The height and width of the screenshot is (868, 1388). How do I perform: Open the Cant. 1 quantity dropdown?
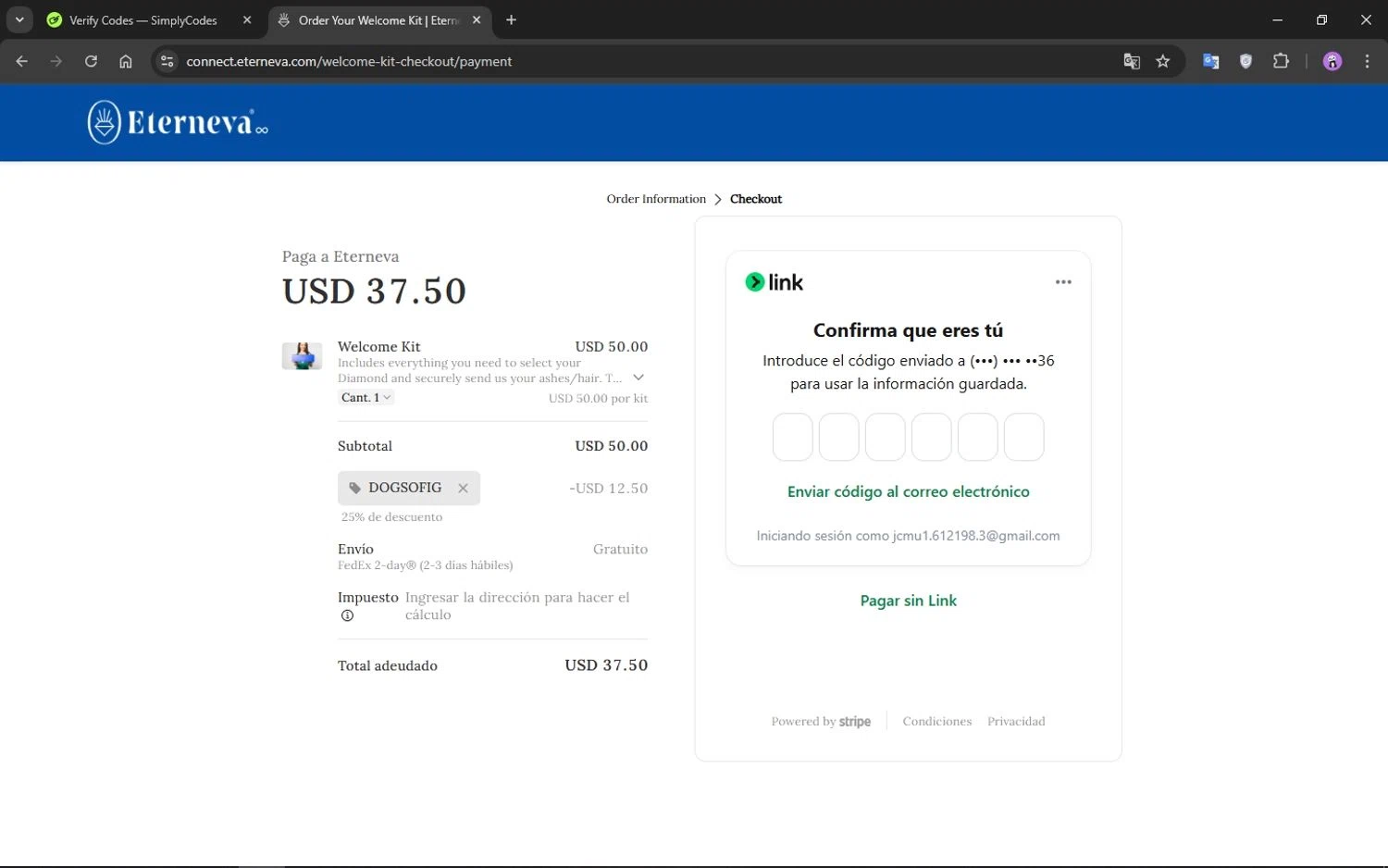(366, 397)
